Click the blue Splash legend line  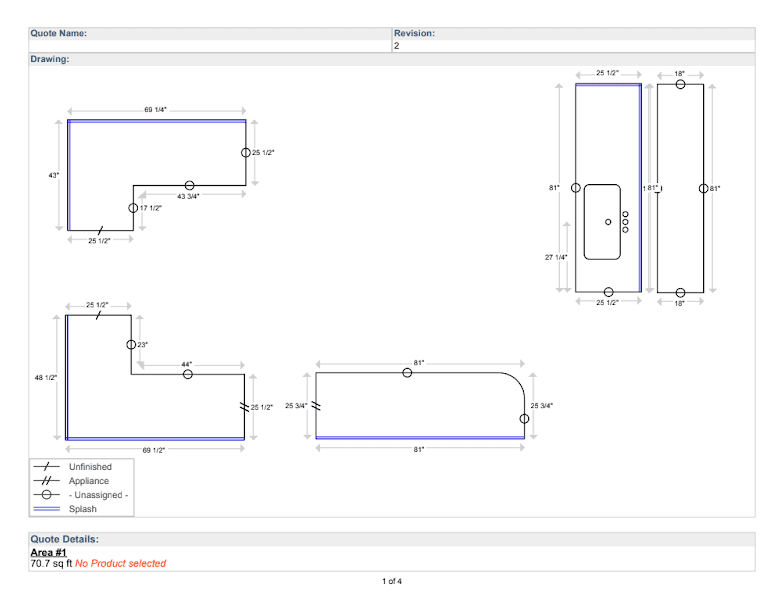(x=48, y=509)
